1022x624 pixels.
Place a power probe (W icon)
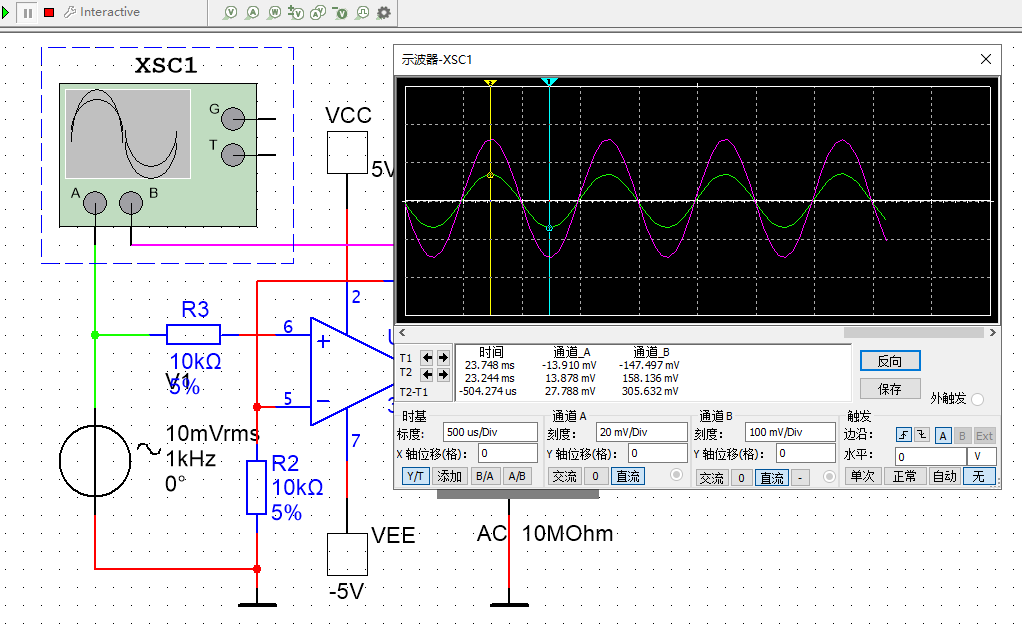pos(274,12)
